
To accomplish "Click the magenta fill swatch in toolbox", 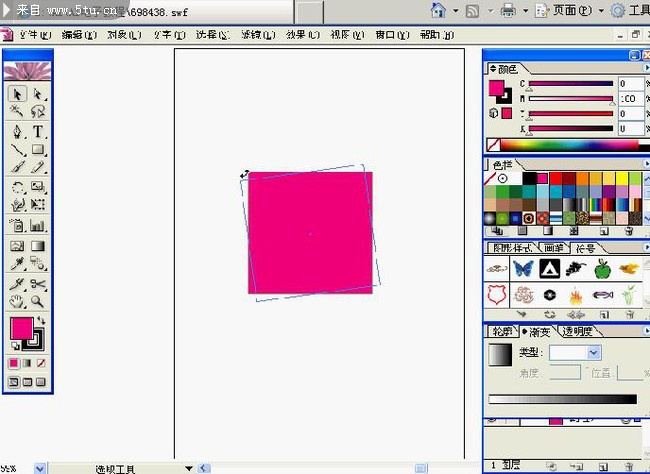I will tap(21, 328).
